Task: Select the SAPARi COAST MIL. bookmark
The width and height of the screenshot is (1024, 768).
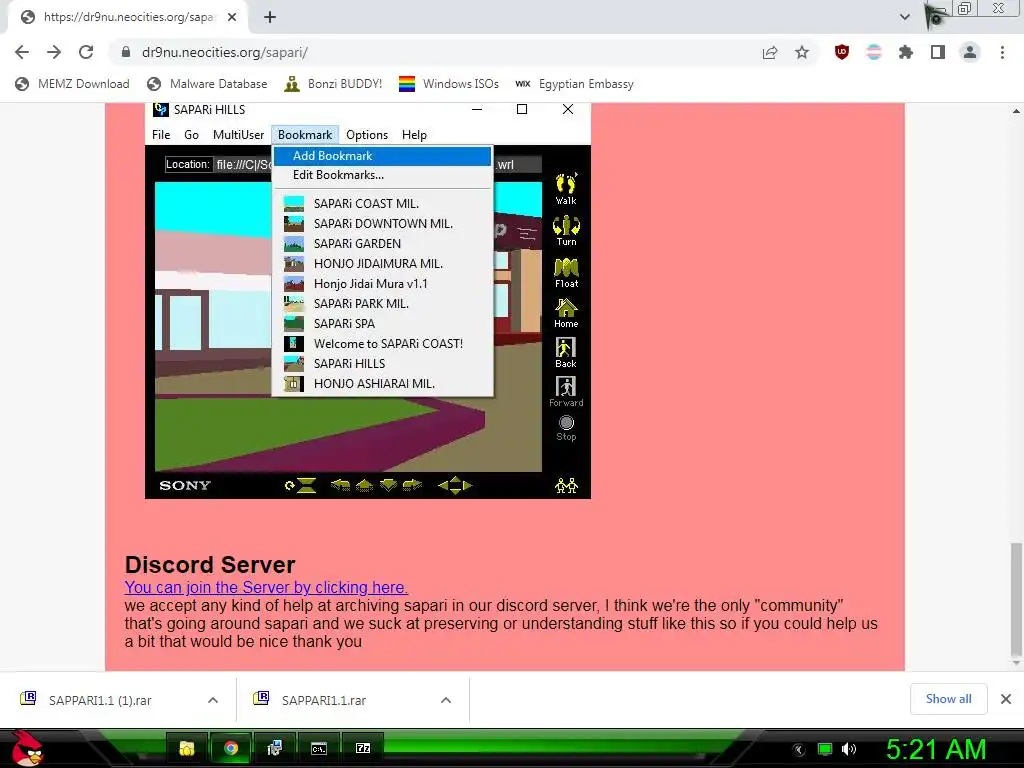Action: (x=382, y=204)
